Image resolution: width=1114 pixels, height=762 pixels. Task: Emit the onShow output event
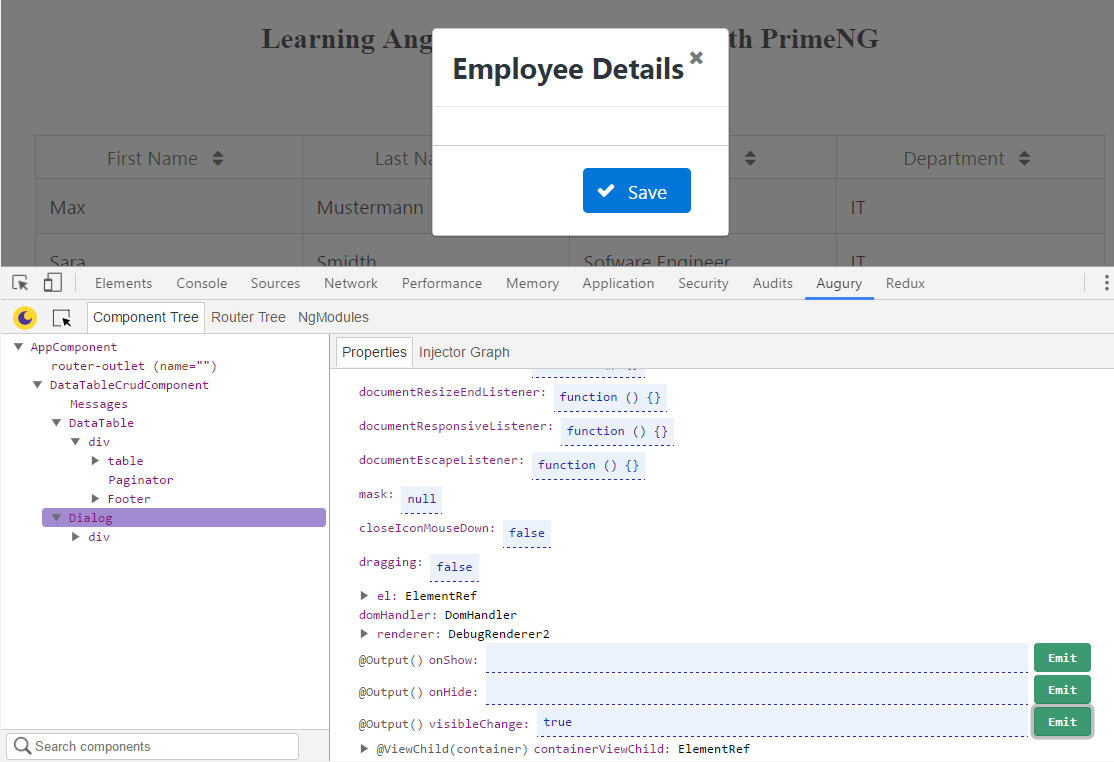point(1062,658)
